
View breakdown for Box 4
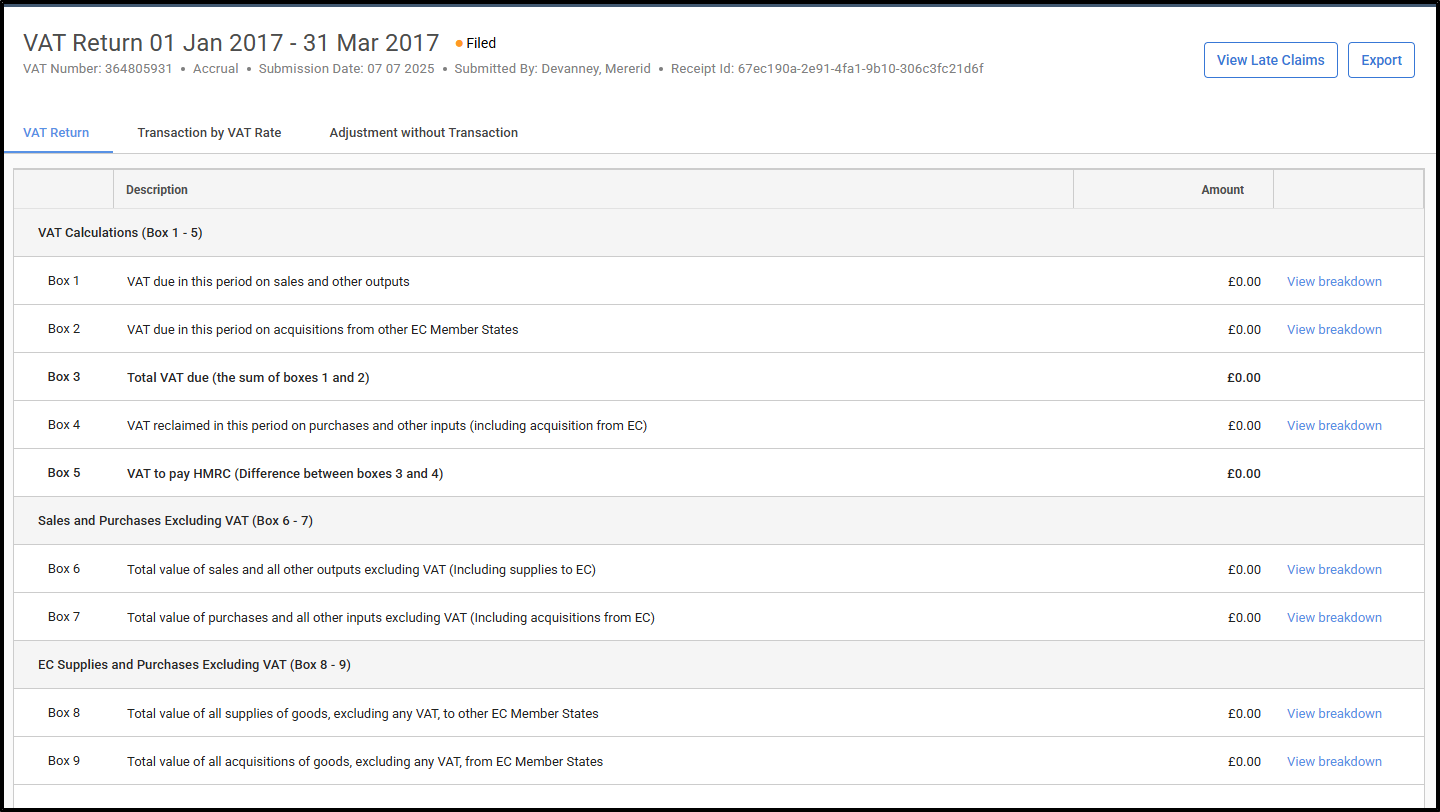coord(1334,425)
